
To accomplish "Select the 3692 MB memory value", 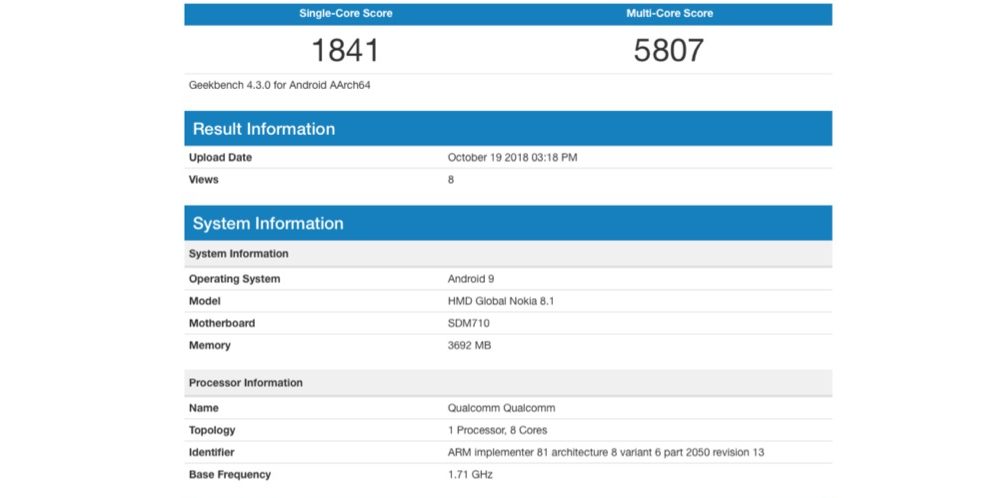I will pos(469,345).
